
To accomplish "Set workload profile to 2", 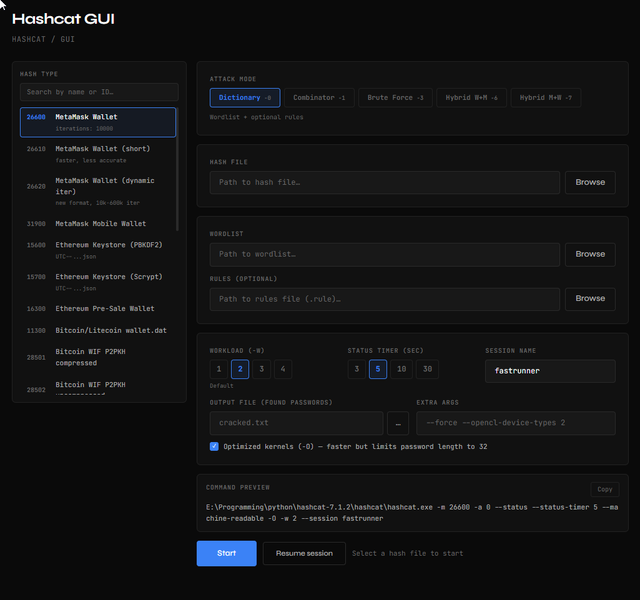I will (x=240, y=369).
